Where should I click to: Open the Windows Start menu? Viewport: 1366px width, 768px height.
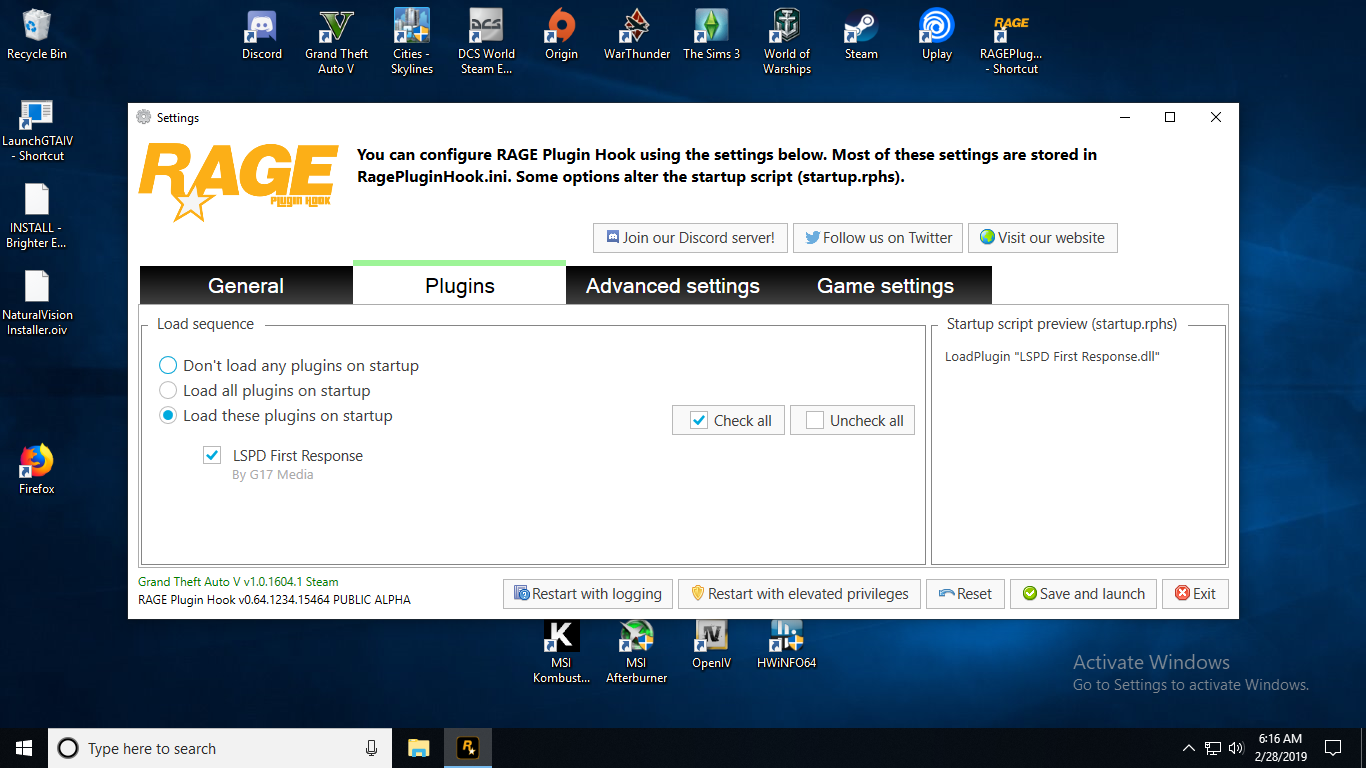24,748
